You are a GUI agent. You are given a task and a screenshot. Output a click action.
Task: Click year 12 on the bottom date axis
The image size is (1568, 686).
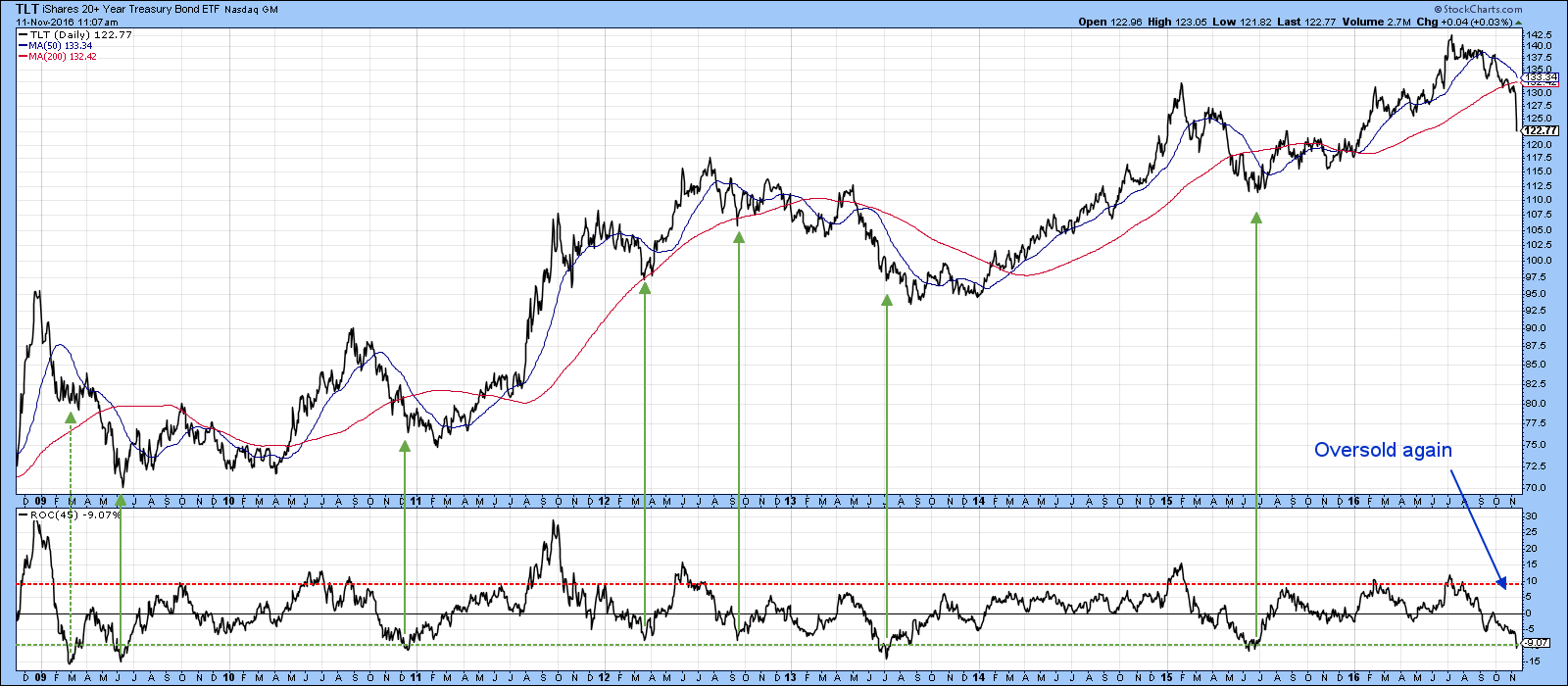(604, 677)
